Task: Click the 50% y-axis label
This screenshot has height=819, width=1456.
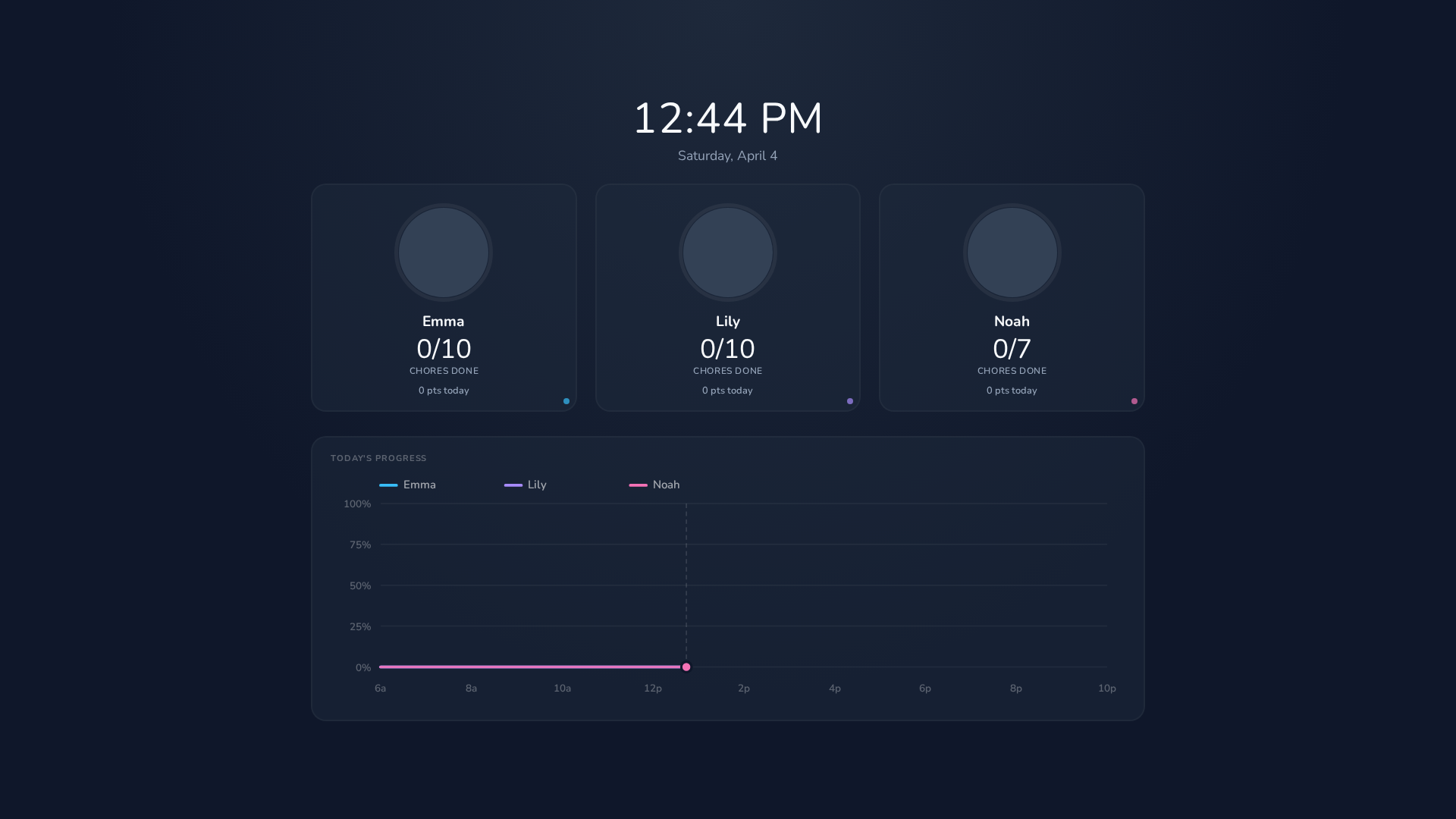Action: 360,586
